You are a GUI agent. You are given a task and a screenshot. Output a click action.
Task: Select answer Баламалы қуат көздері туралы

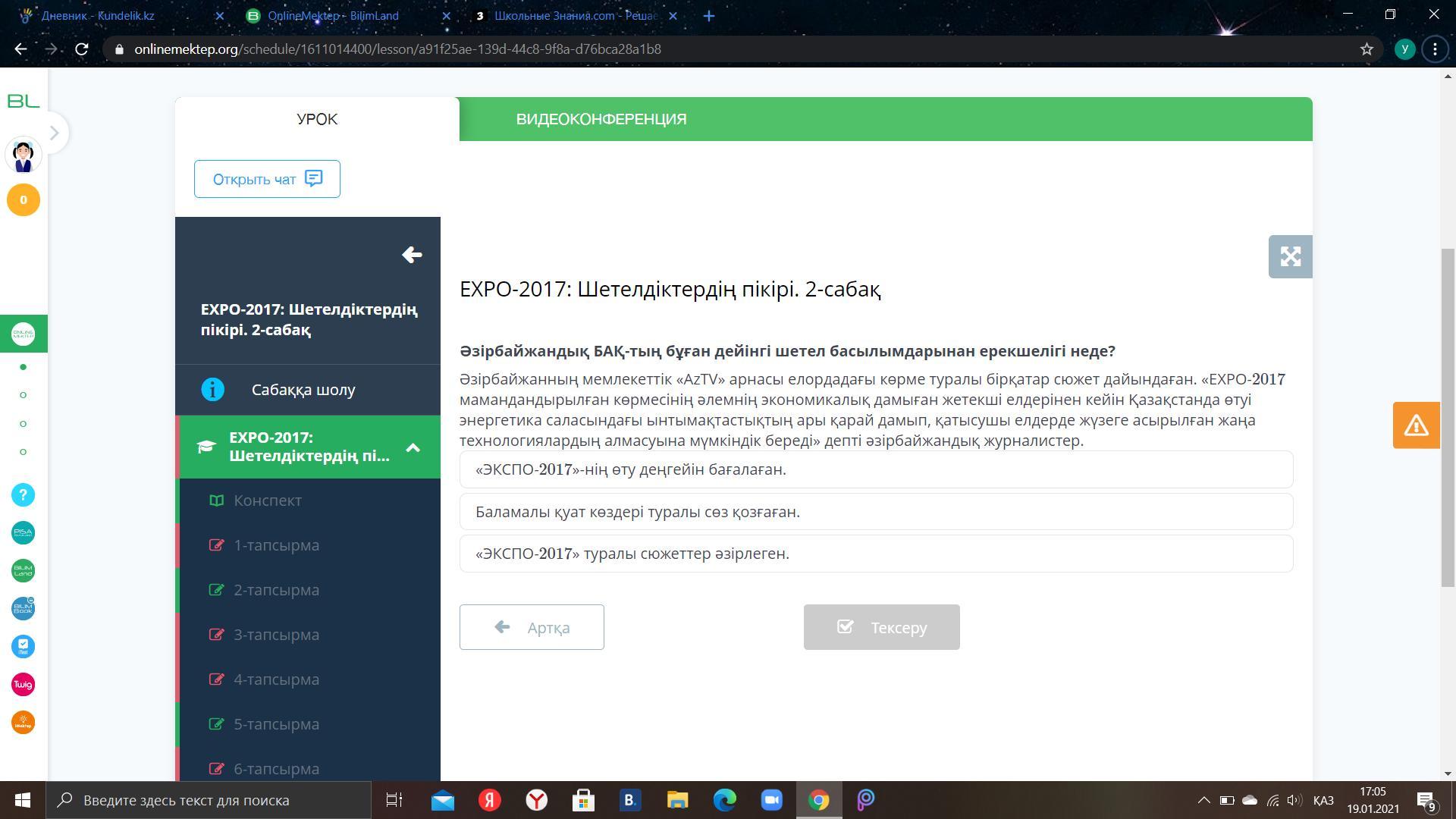(876, 512)
